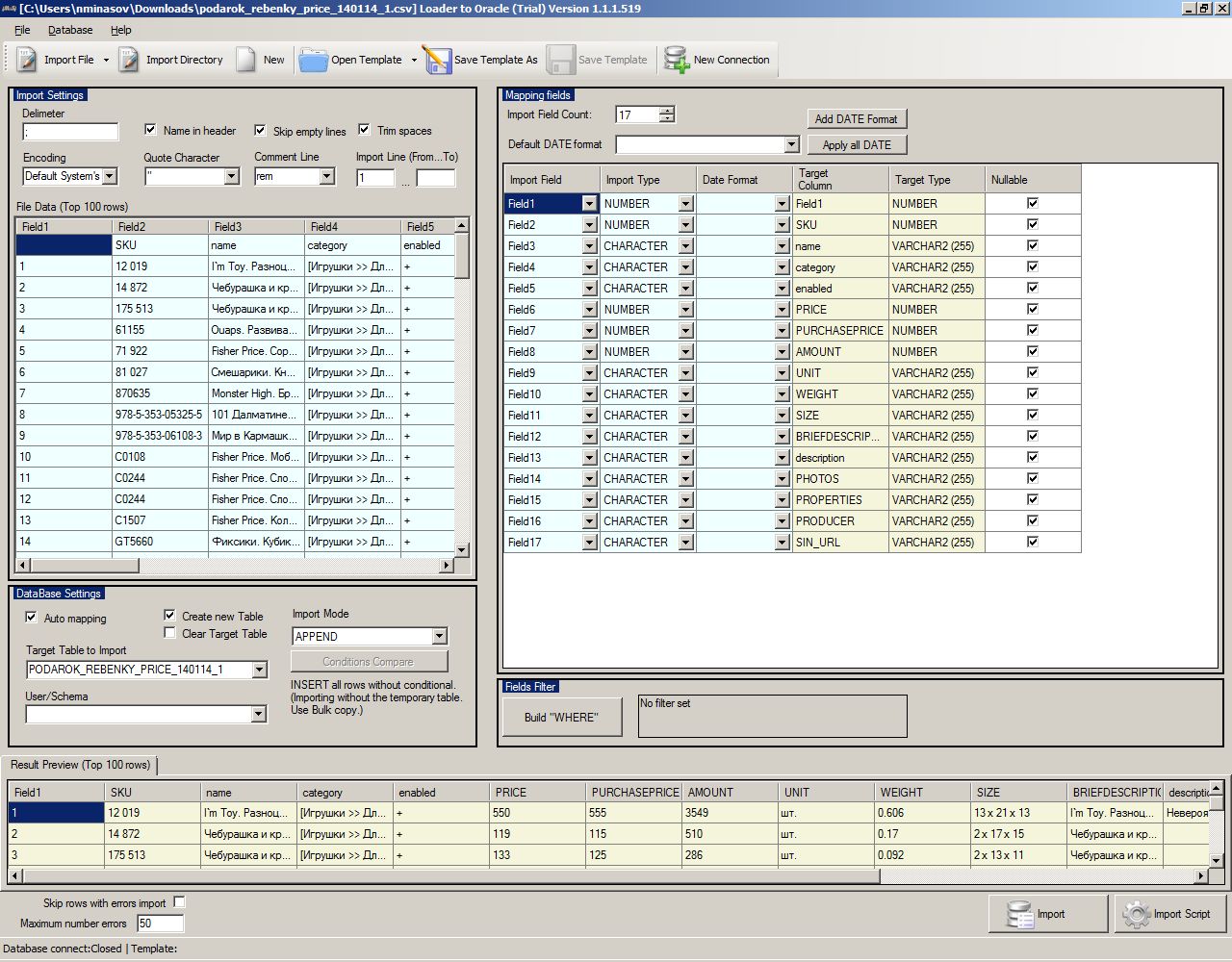
Task: Toggle Skip rows with errors import
Action: [179, 902]
